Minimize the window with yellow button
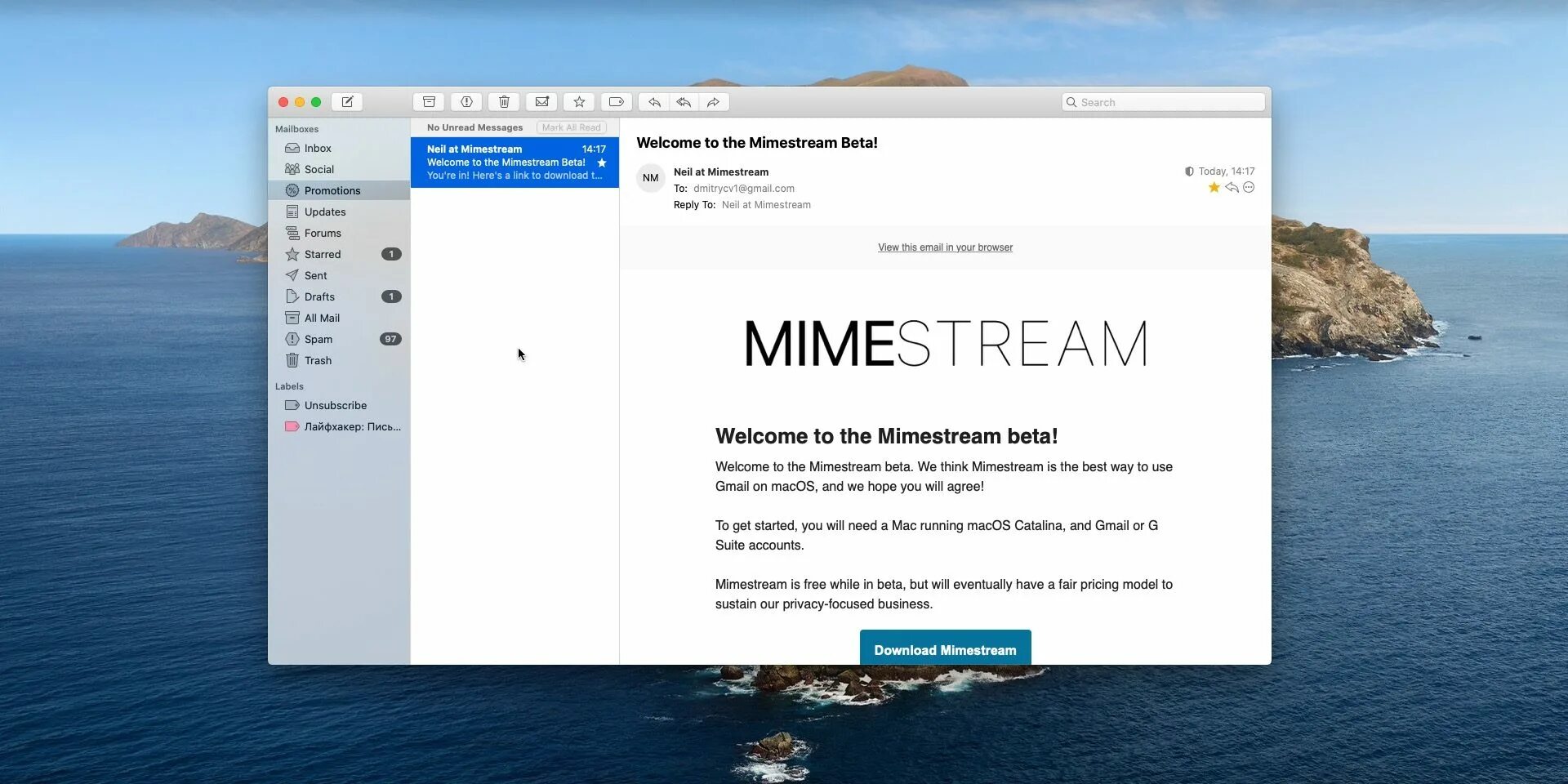The width and height of the screenshot is (1568, 784). tap(300, 102)
